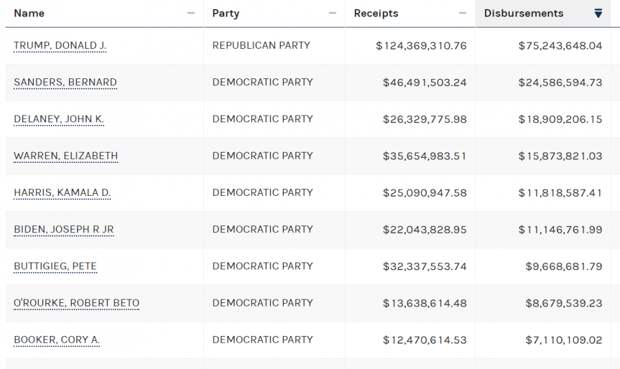
Task: Click the sort dash icon beside Name
Action: click(x=191, y=13)
